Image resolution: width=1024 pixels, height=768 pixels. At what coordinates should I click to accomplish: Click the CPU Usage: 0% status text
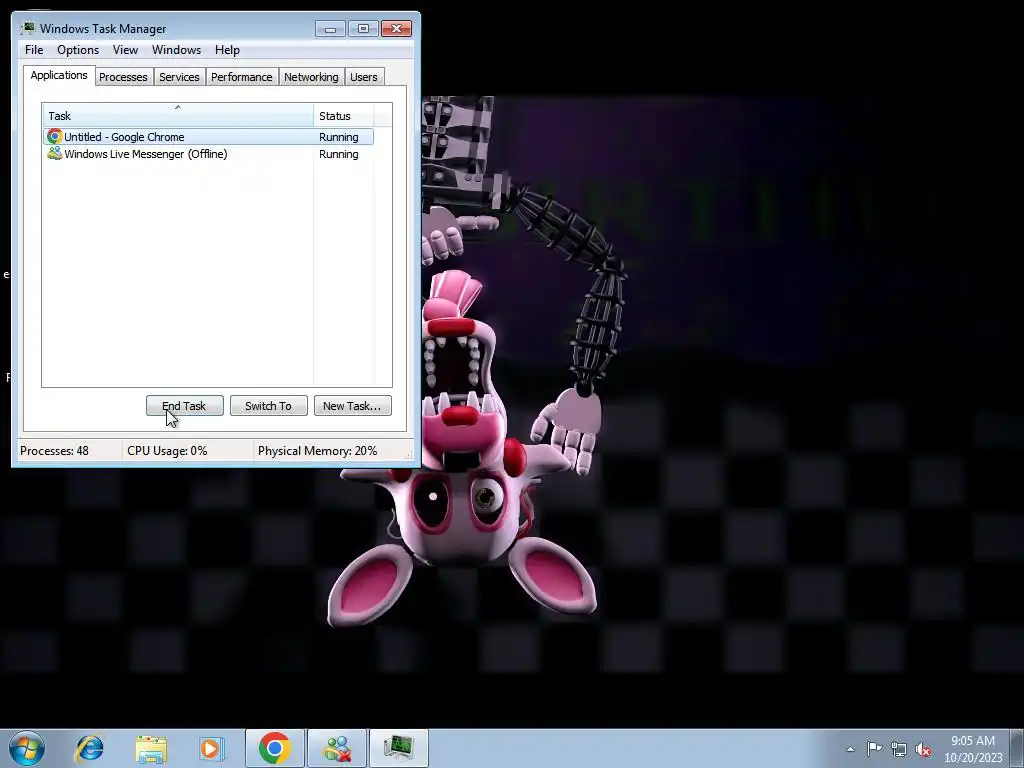coord(167,451)
